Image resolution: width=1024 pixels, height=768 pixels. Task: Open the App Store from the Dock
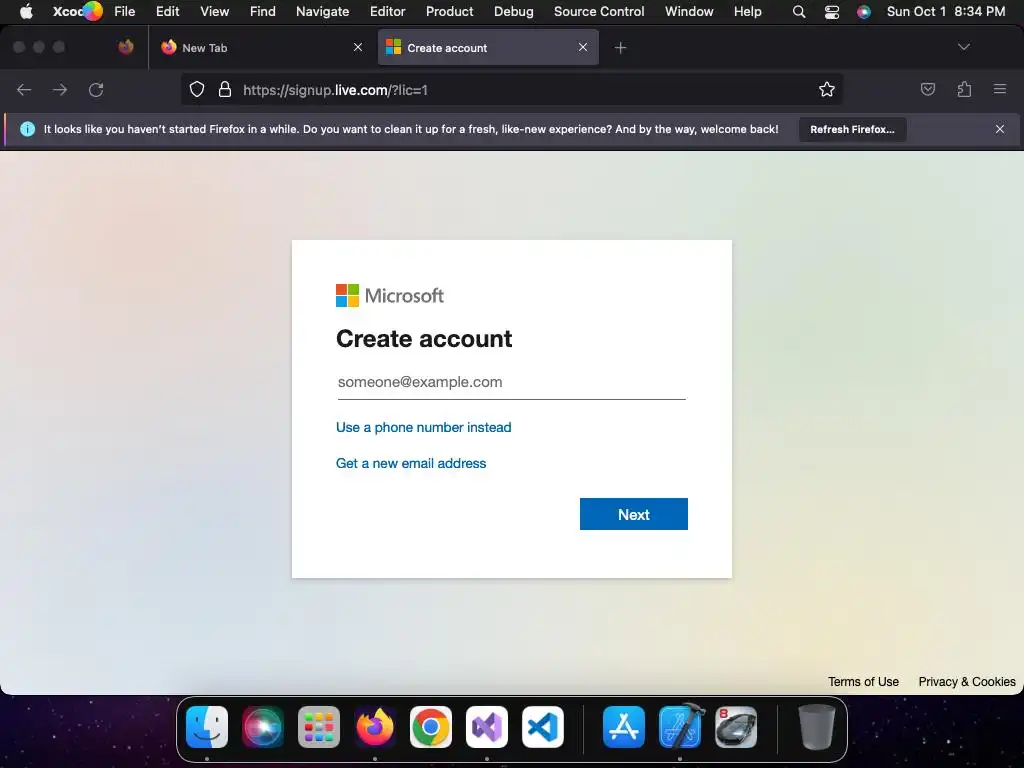(624, 727)
